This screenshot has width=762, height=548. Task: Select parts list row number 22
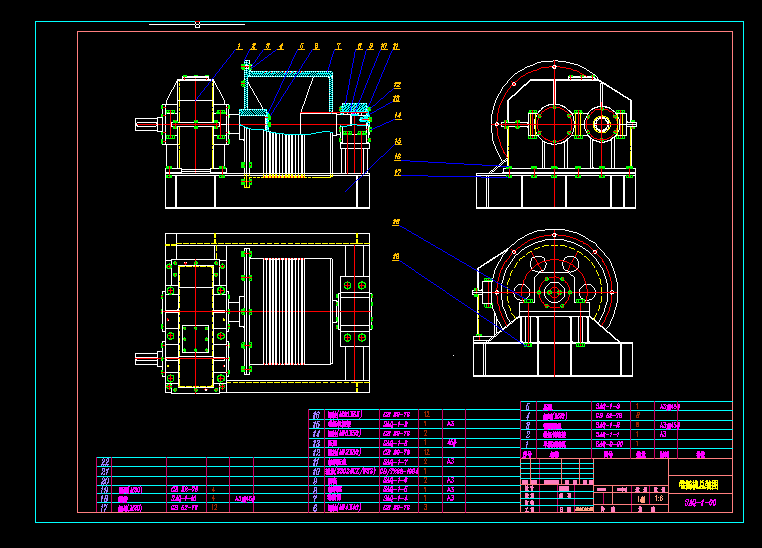[104, 462]
